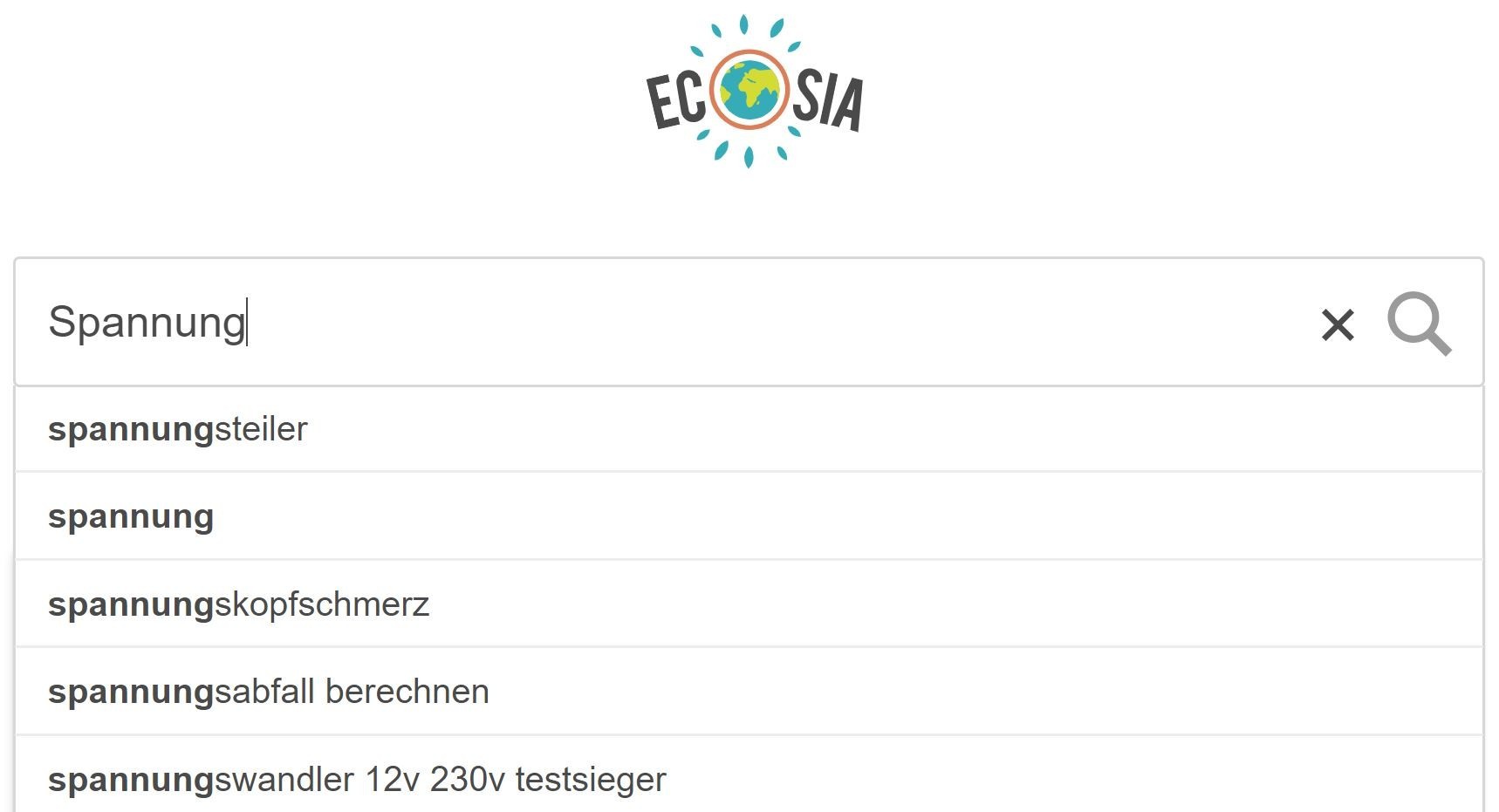
Task: Clear the search box with the X icon
Action: click(x=1338, y=325)
